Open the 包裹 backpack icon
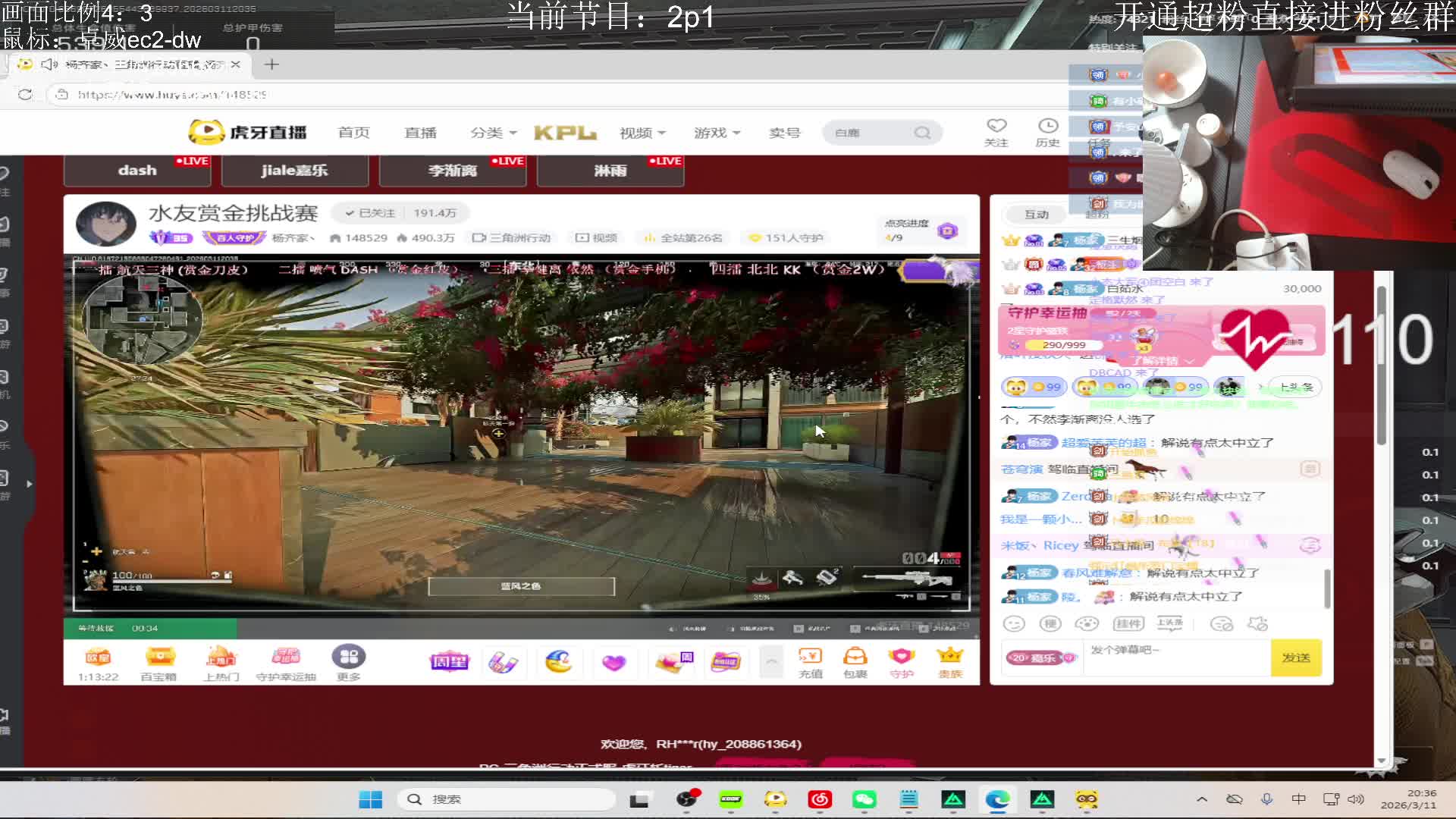Viewport: 1456px width, 819px height. (855, 657)
